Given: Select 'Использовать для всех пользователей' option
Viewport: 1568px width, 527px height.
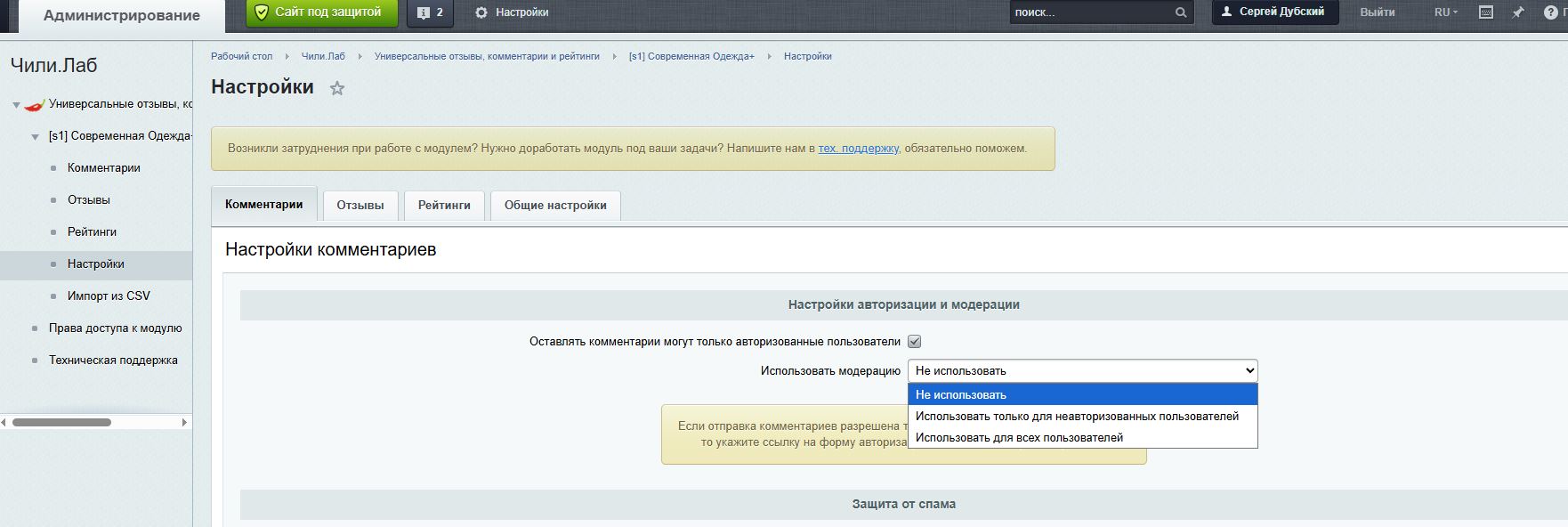Looking at the screenshot, I should point(1019,438).
